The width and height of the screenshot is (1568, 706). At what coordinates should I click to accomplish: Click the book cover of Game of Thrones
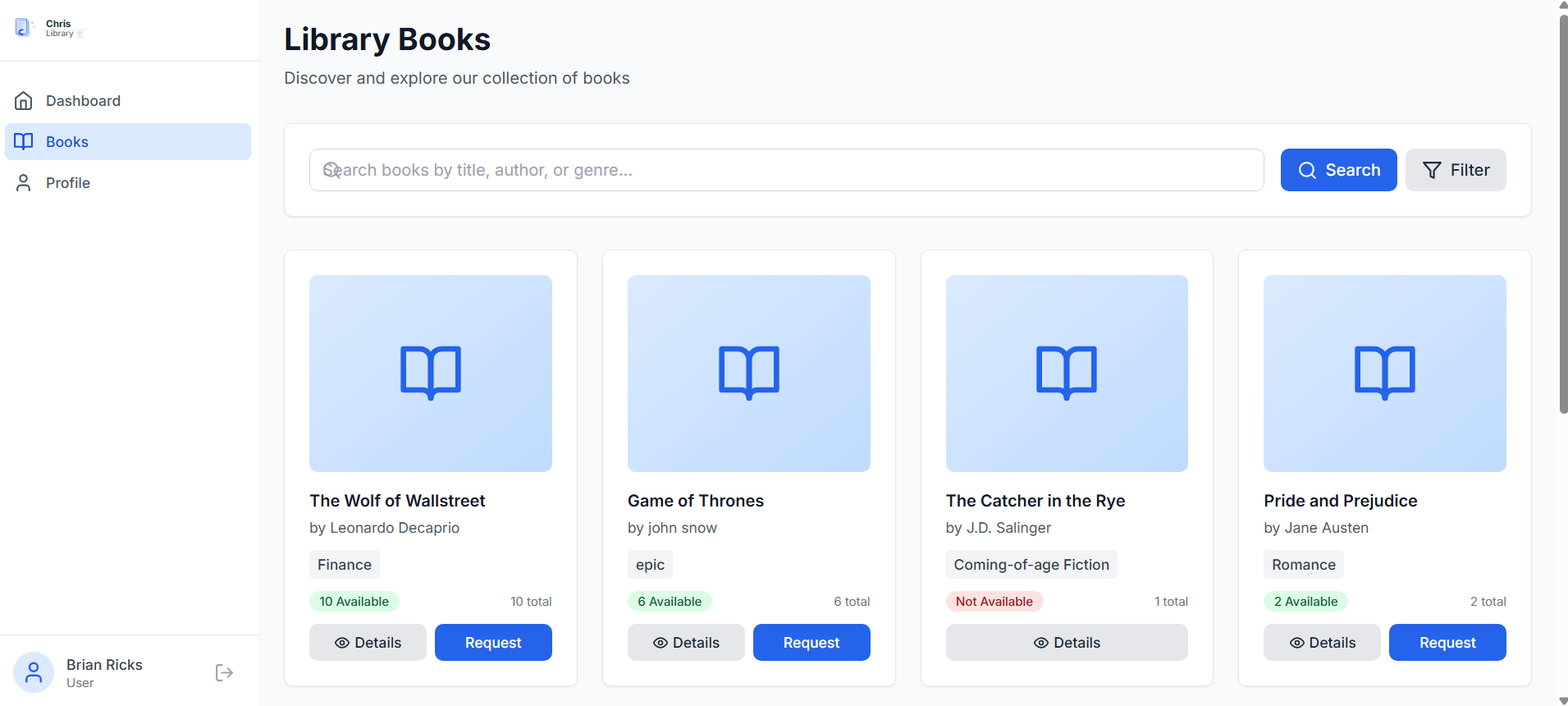(x=748, y=374)
